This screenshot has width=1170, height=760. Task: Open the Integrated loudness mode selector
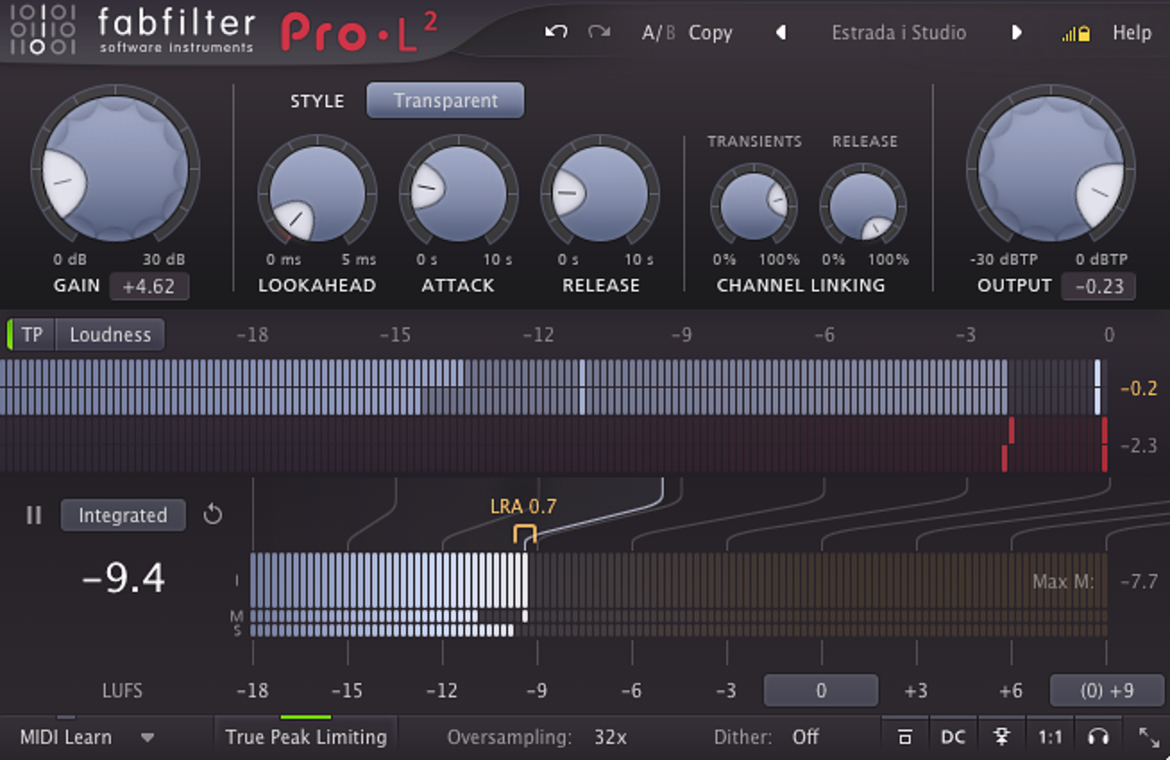123,515
